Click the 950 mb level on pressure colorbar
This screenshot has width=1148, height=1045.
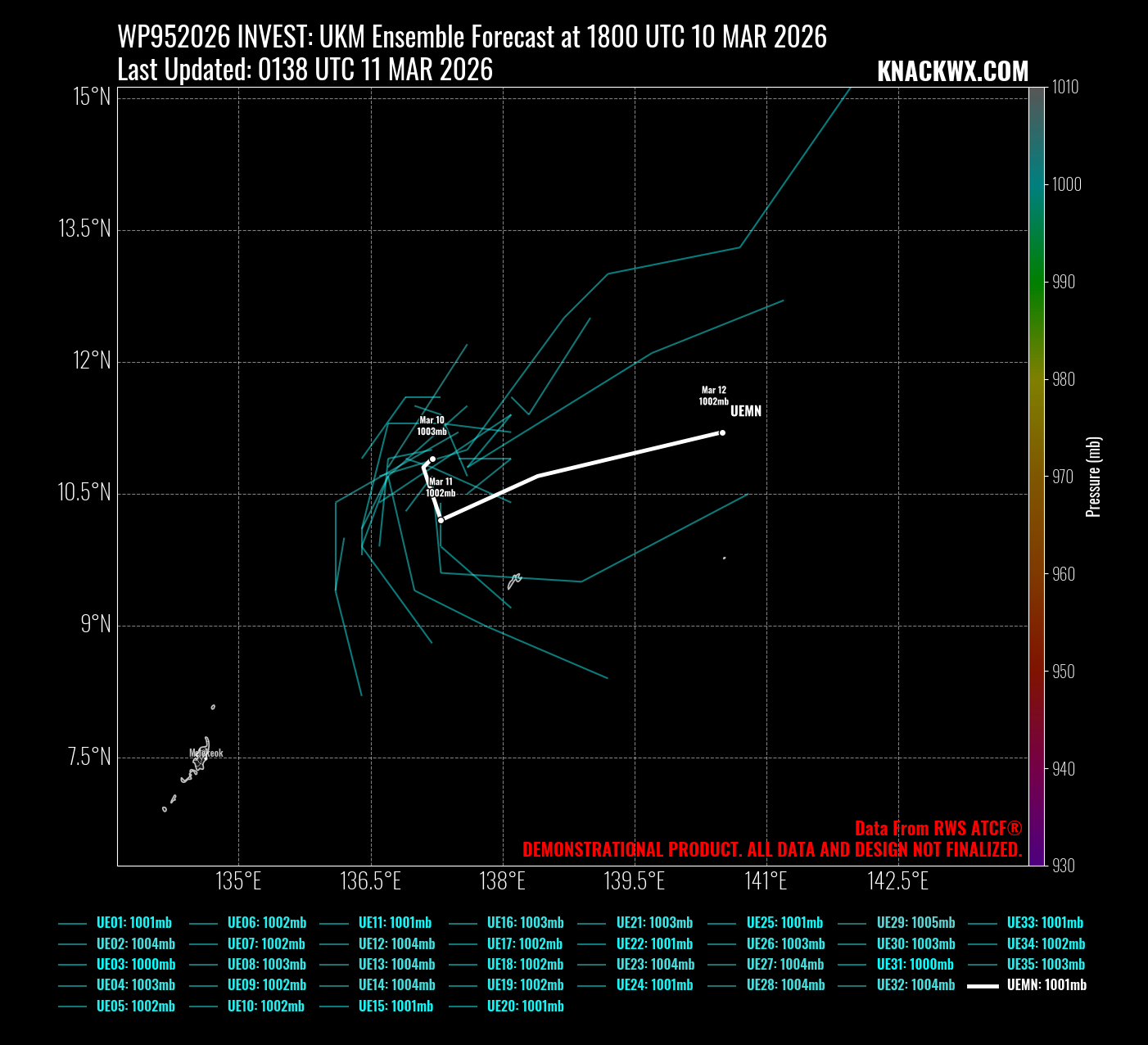pos(1037,672)
